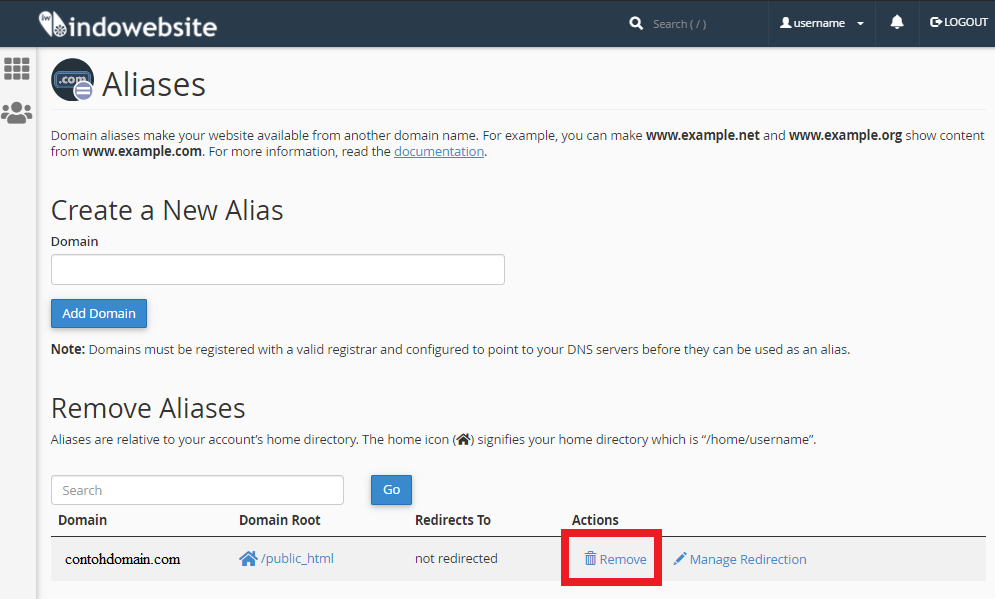Open the /public_html domain root link
This screenshot has width=995, height=599.
(296, 559)
